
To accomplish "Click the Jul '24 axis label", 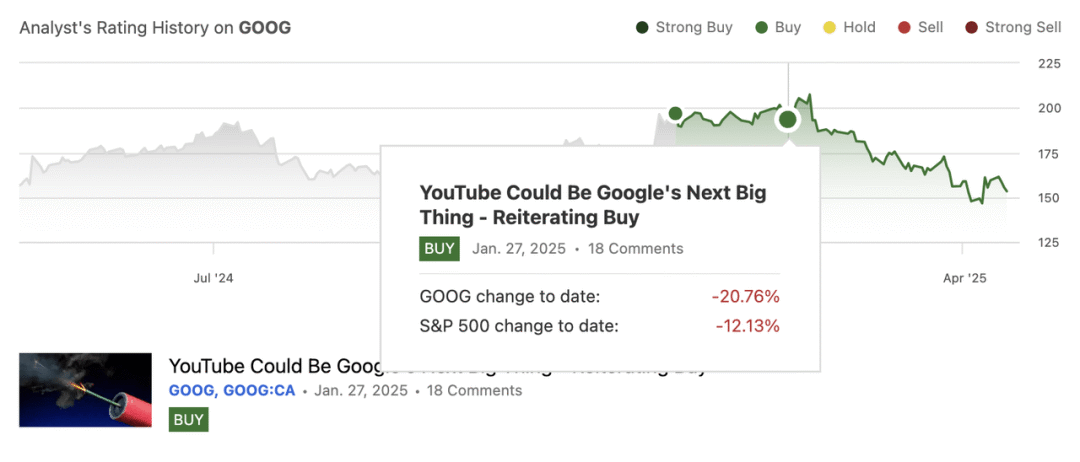I will [x=214, y=279].
